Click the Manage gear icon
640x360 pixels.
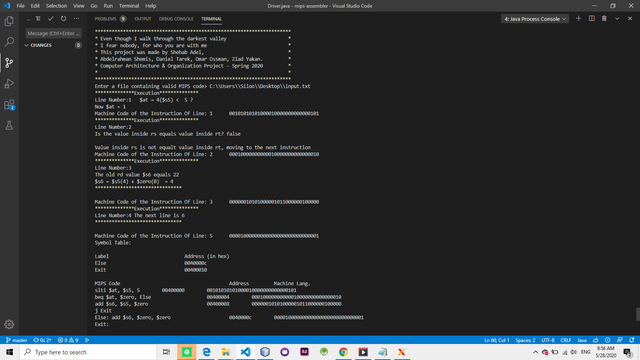(9, 324)
